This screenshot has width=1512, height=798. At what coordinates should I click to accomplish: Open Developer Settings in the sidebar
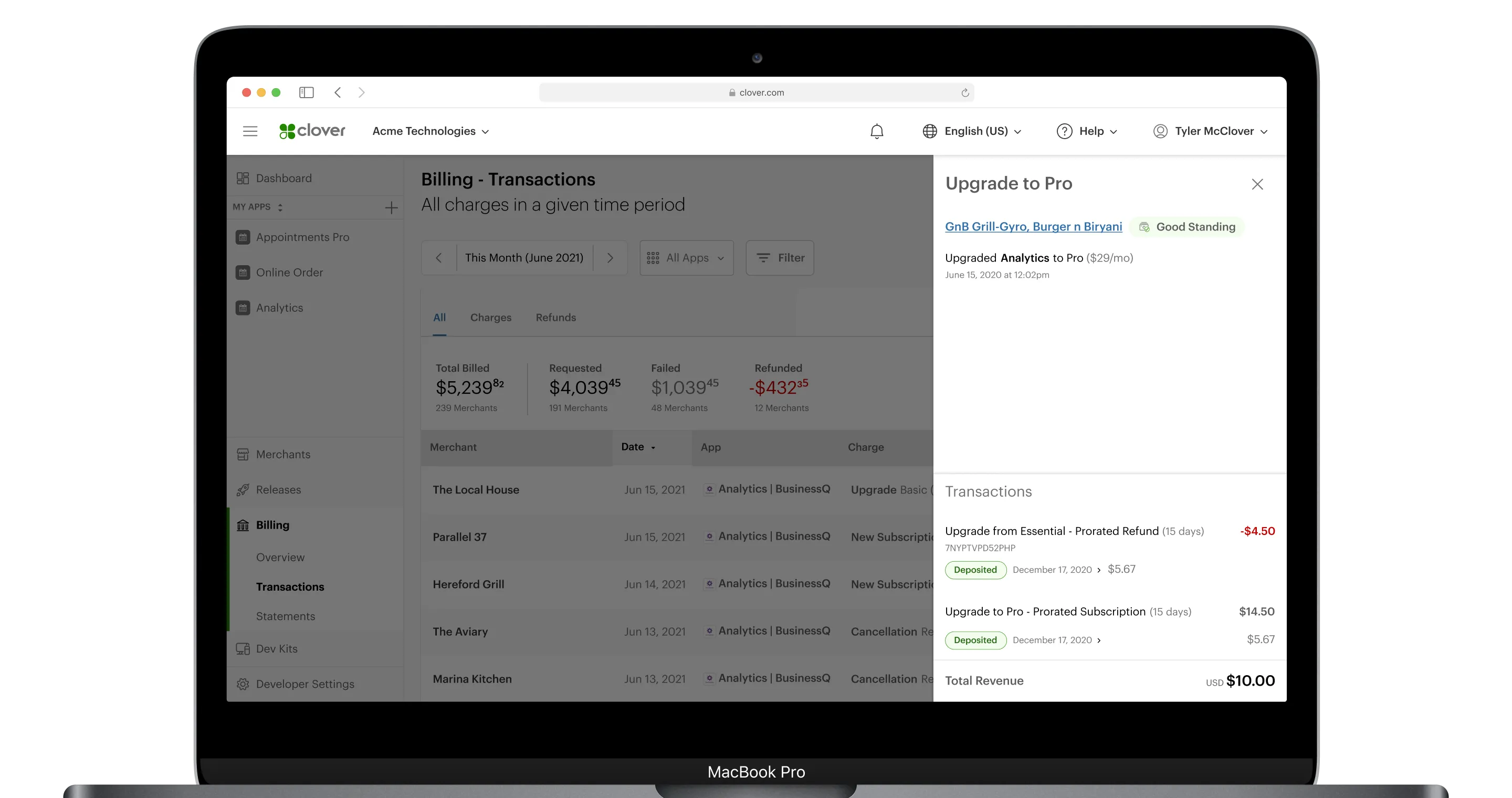pos(304,684)
